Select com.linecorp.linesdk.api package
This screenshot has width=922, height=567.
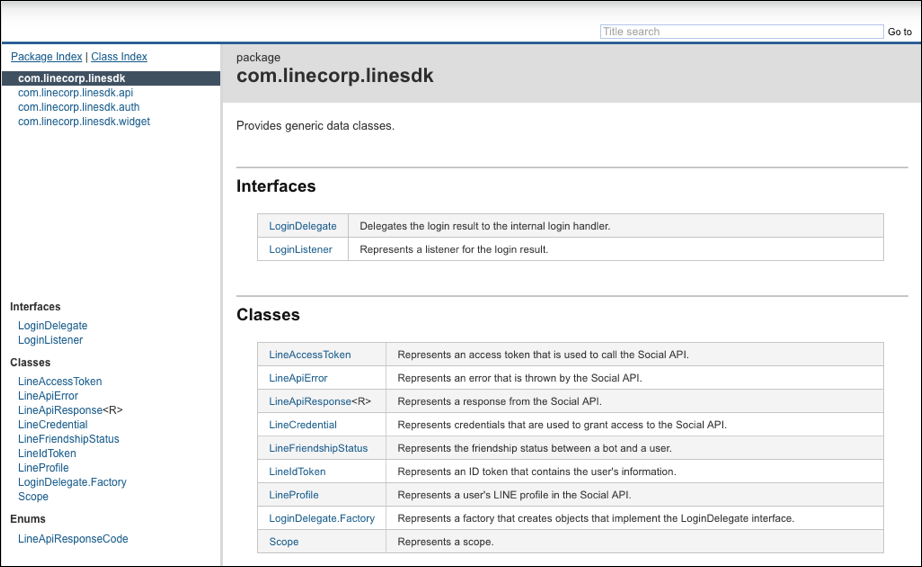[75, 92]
